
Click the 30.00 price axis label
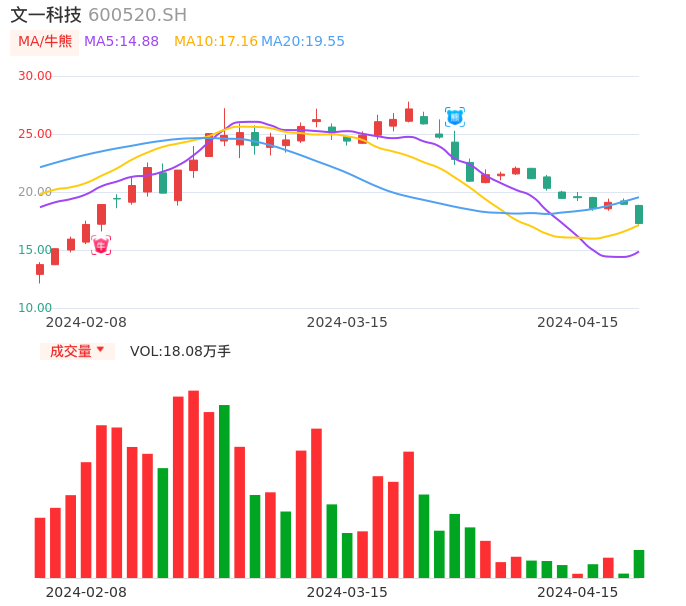pyautogui.click(x=35, y=76)
